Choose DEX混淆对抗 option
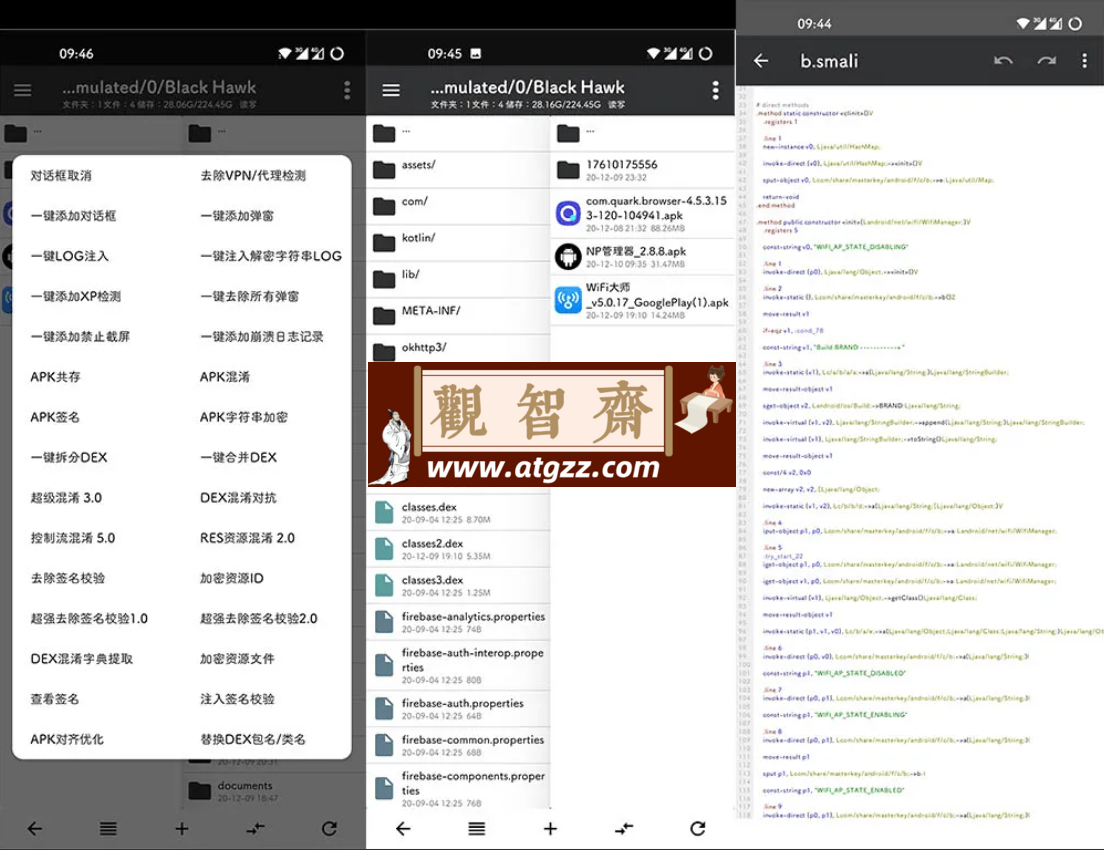The width and height of the screenshot is (1104, 850). [x=238, y=497]
